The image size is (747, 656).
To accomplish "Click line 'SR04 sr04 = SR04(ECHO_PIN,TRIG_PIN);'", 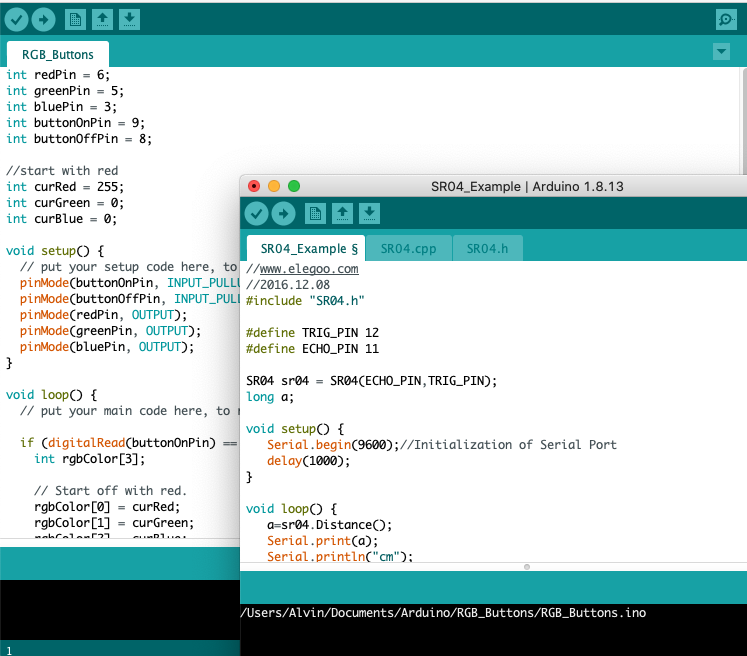I will click(372, 381).
